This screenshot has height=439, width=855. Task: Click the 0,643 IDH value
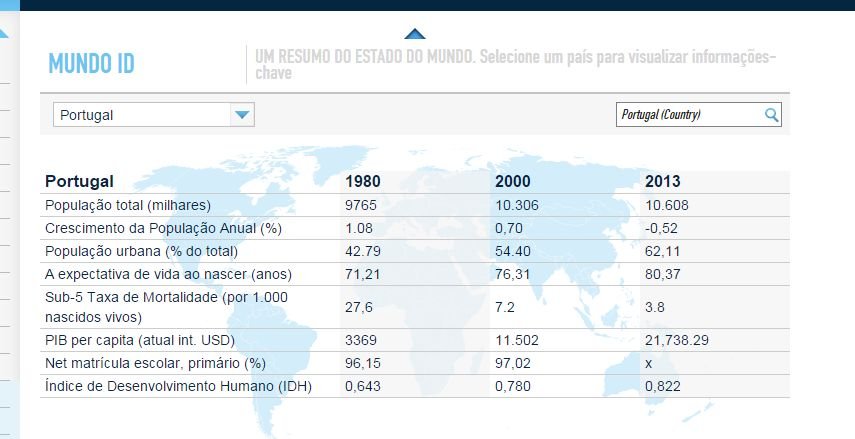click(363, 386)
